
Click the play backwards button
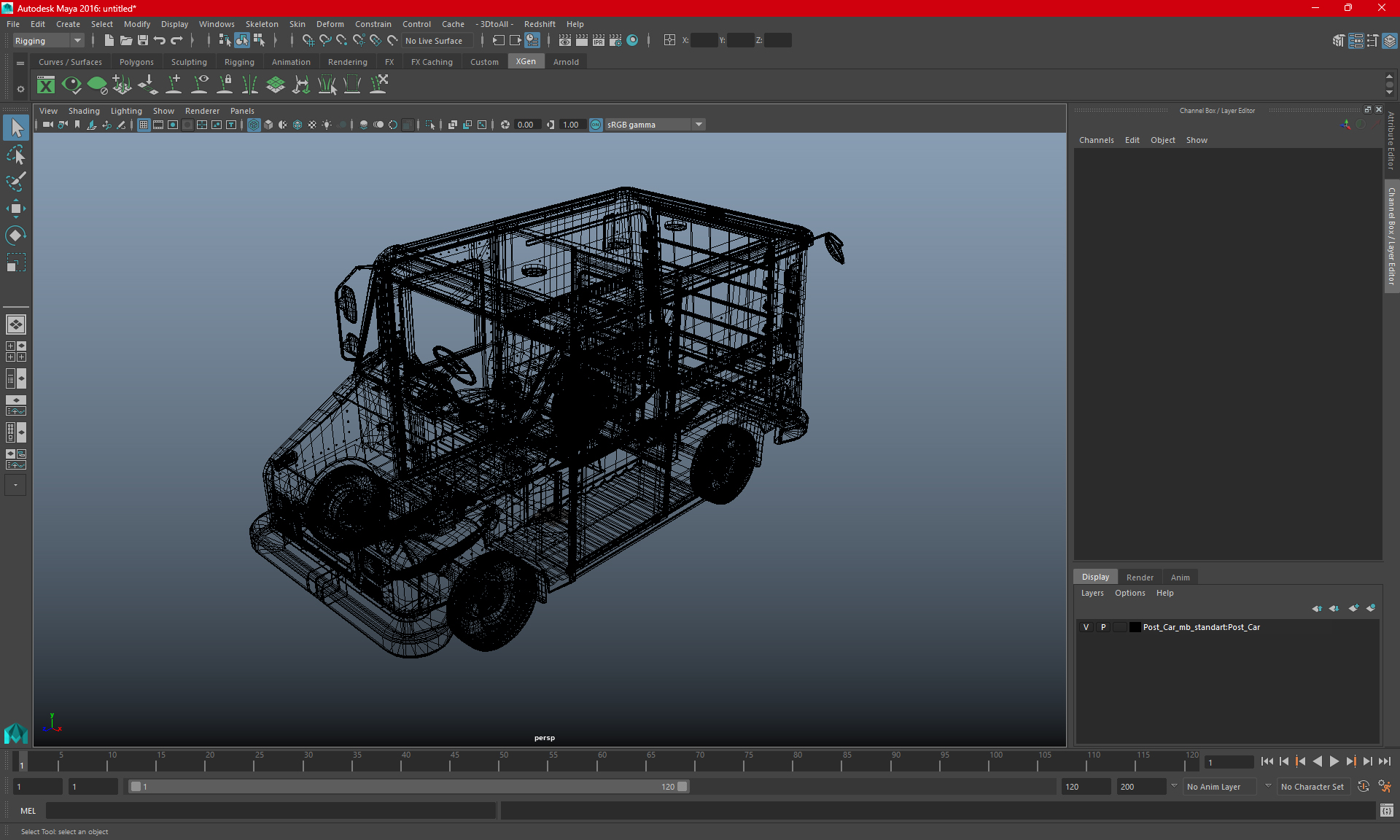1317,761
